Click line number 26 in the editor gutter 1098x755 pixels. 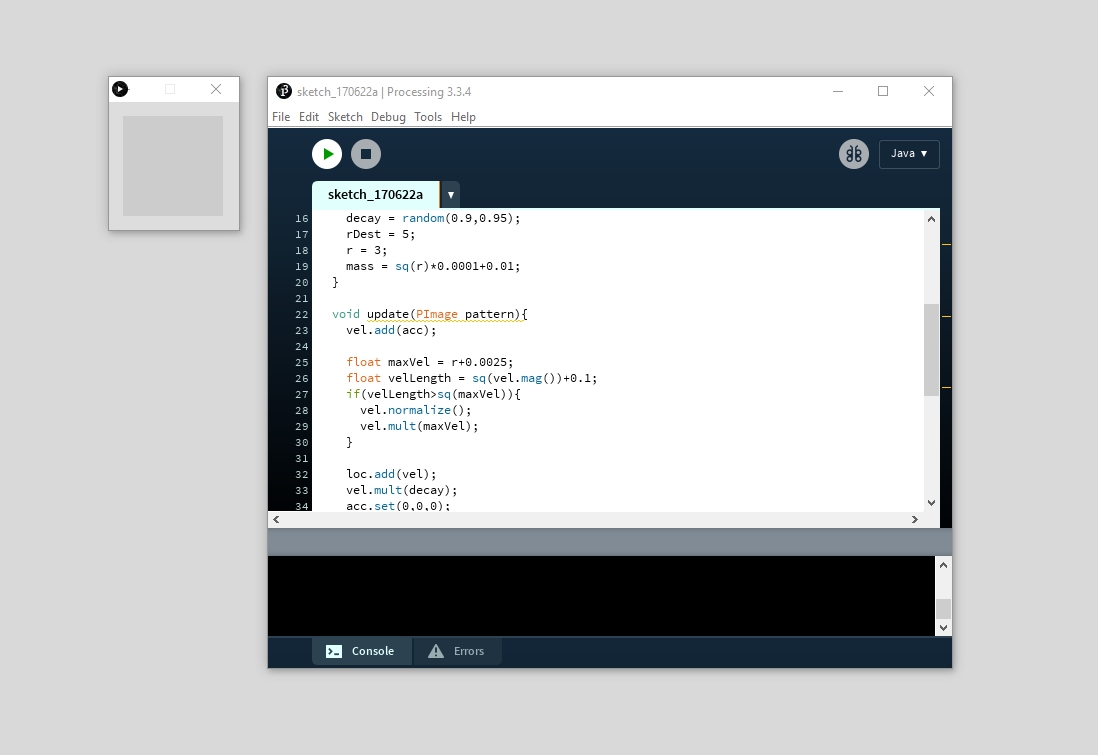pos(301,378)
